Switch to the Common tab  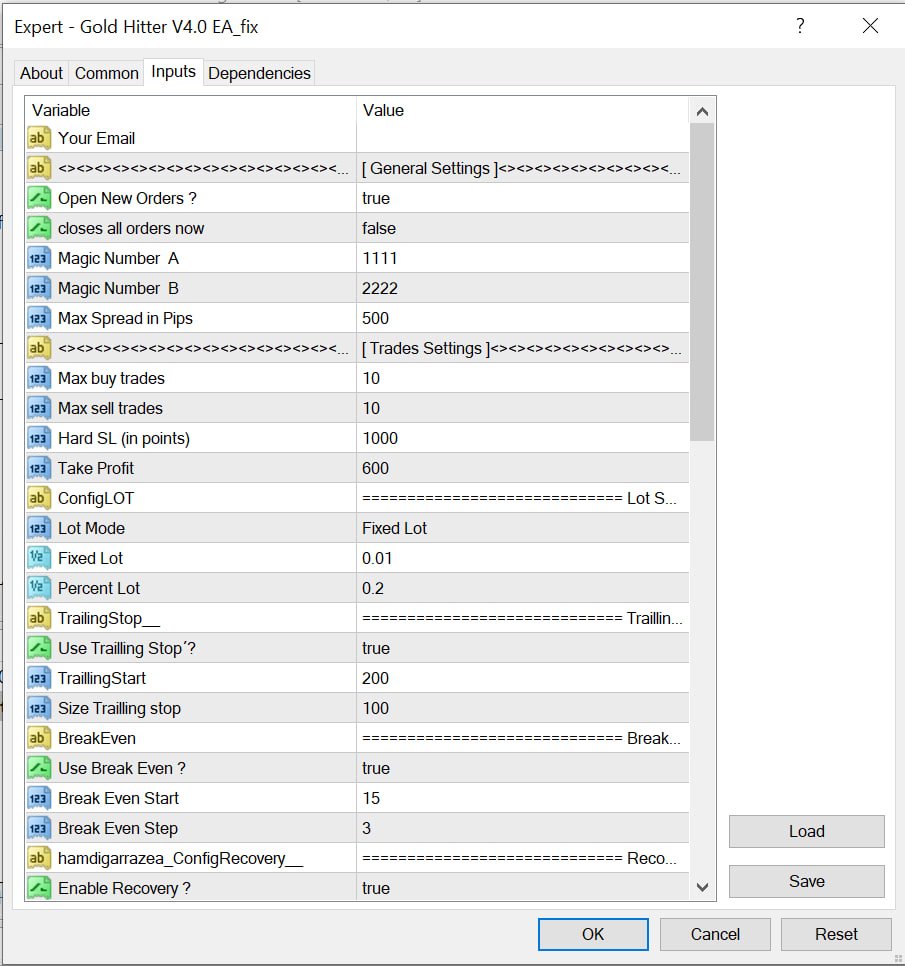click(x=107, y=73)
